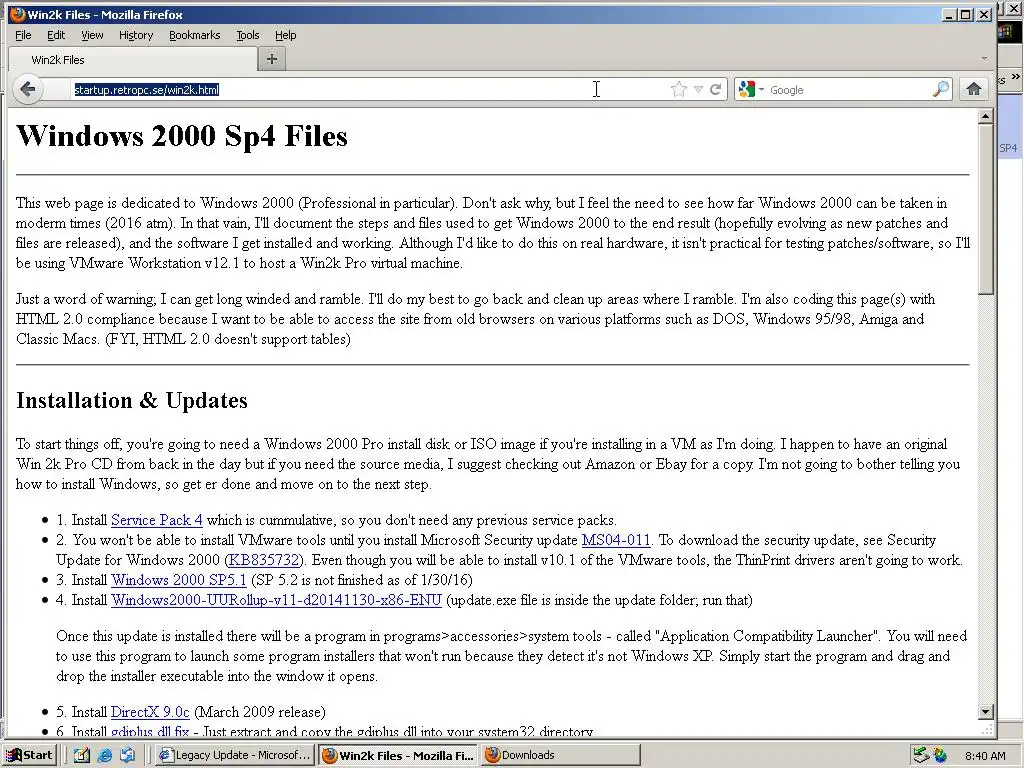Click the back navigation arrow button
The height and width of the screenshot is (768, 1024).
pyautogui.click(x=28, y=89)
